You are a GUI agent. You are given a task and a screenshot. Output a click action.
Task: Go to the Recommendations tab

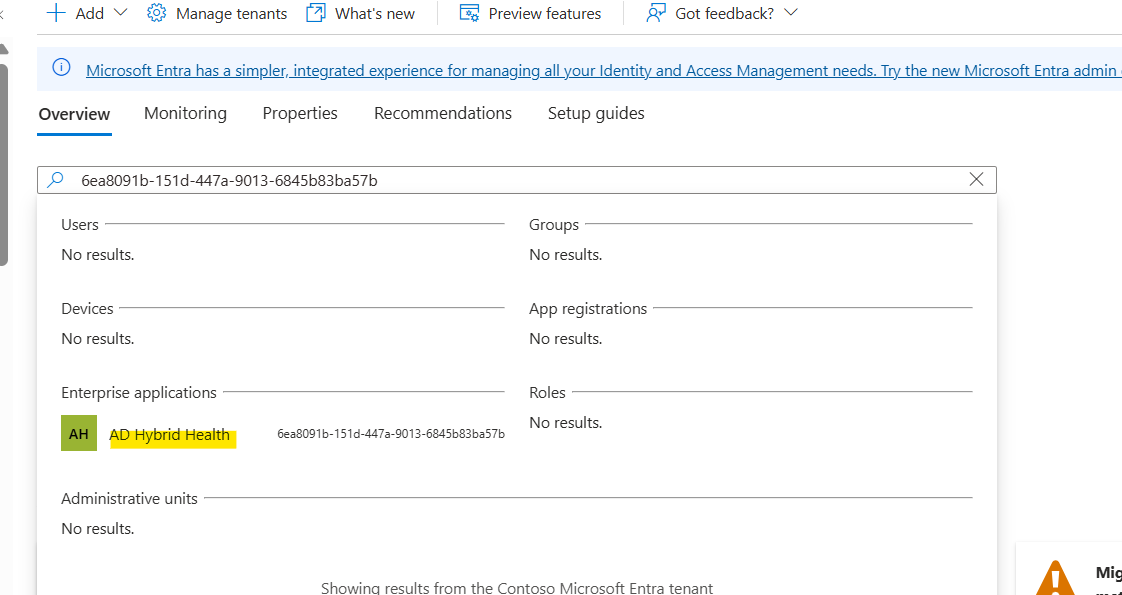point(442,114)
